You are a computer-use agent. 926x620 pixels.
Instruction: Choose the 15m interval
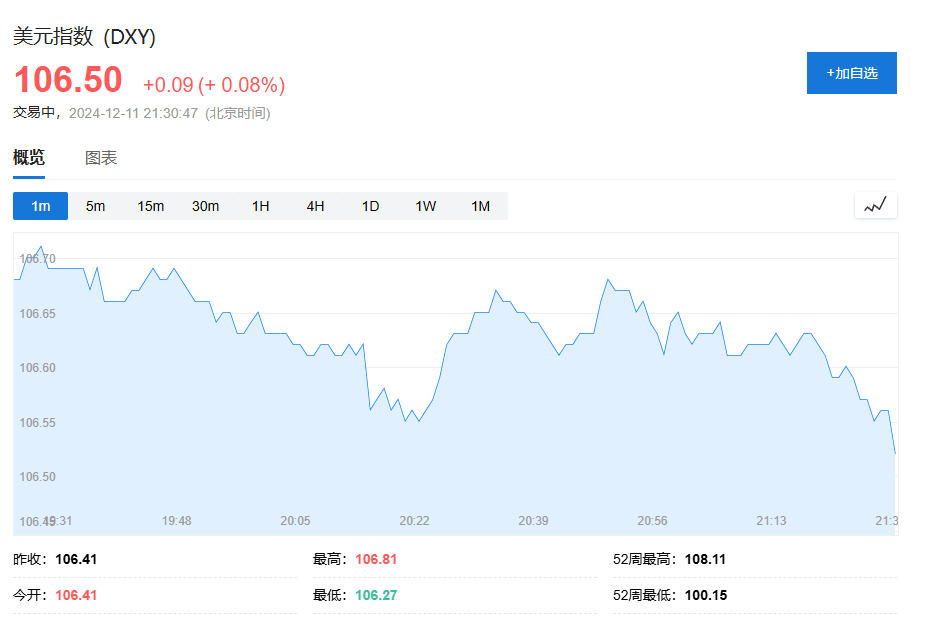[x=150, y=206]
